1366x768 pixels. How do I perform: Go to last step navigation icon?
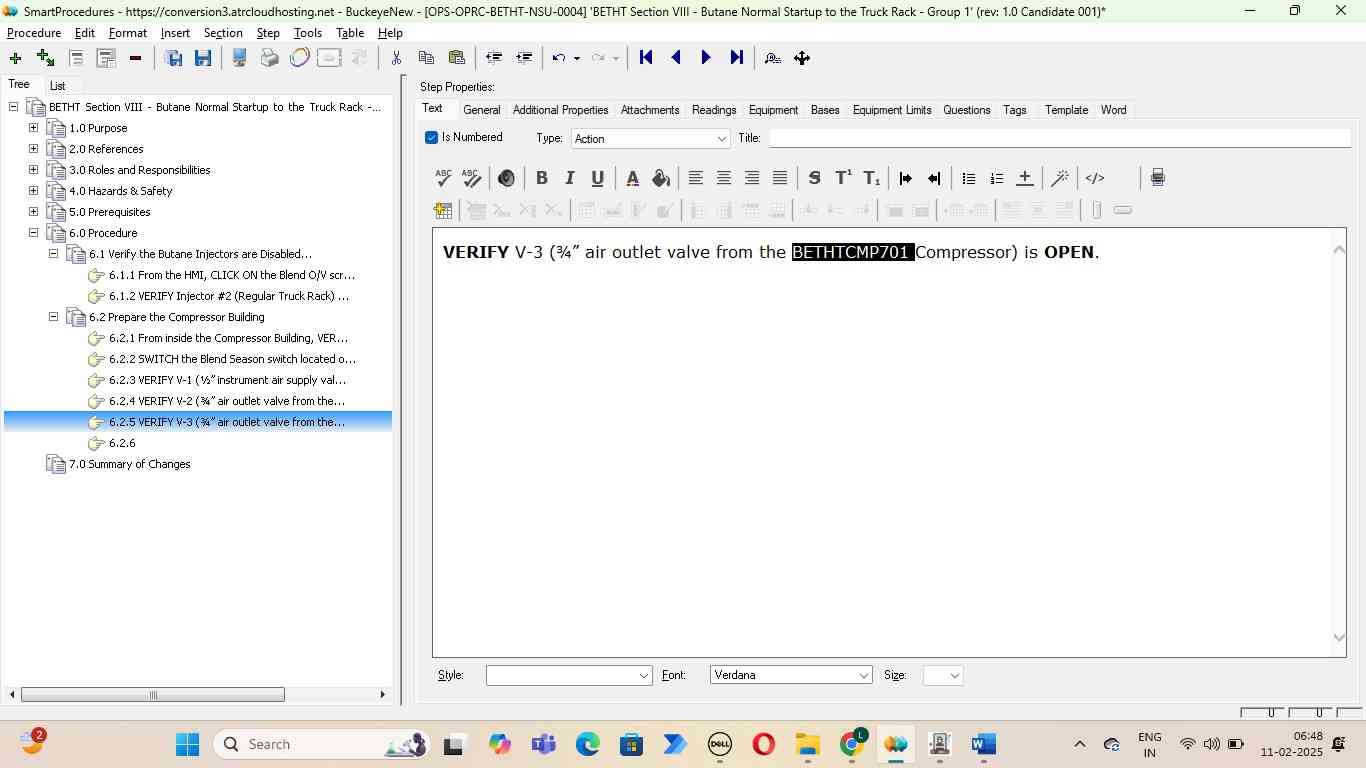click(737, 58)
